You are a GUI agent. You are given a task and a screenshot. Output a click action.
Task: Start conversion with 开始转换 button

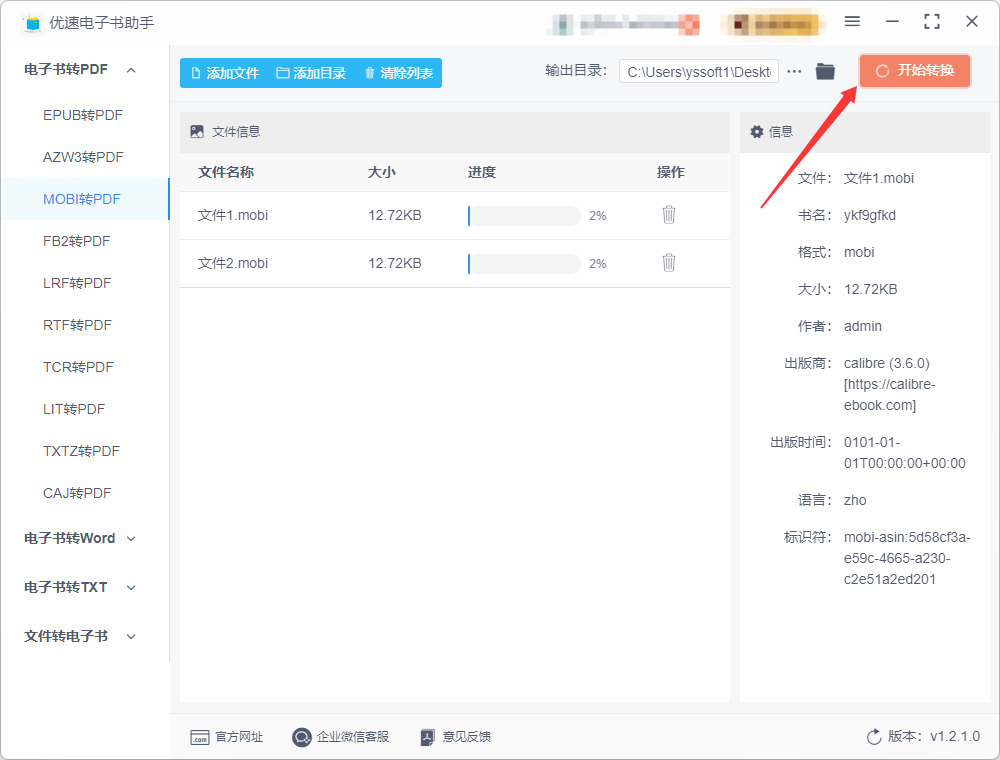[x=915, y=71]
